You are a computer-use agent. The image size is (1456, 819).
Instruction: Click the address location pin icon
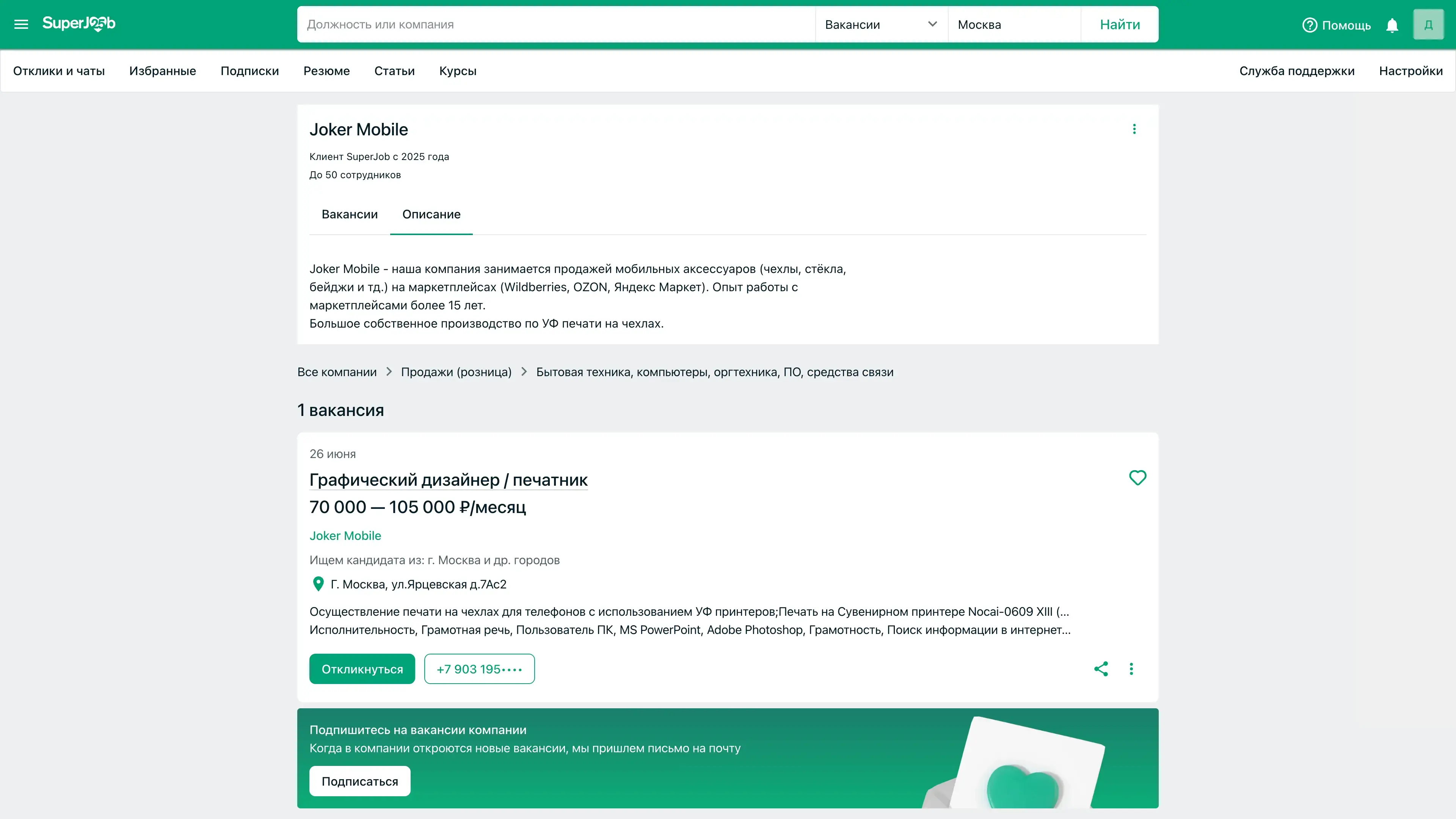[x=318, y=584]
